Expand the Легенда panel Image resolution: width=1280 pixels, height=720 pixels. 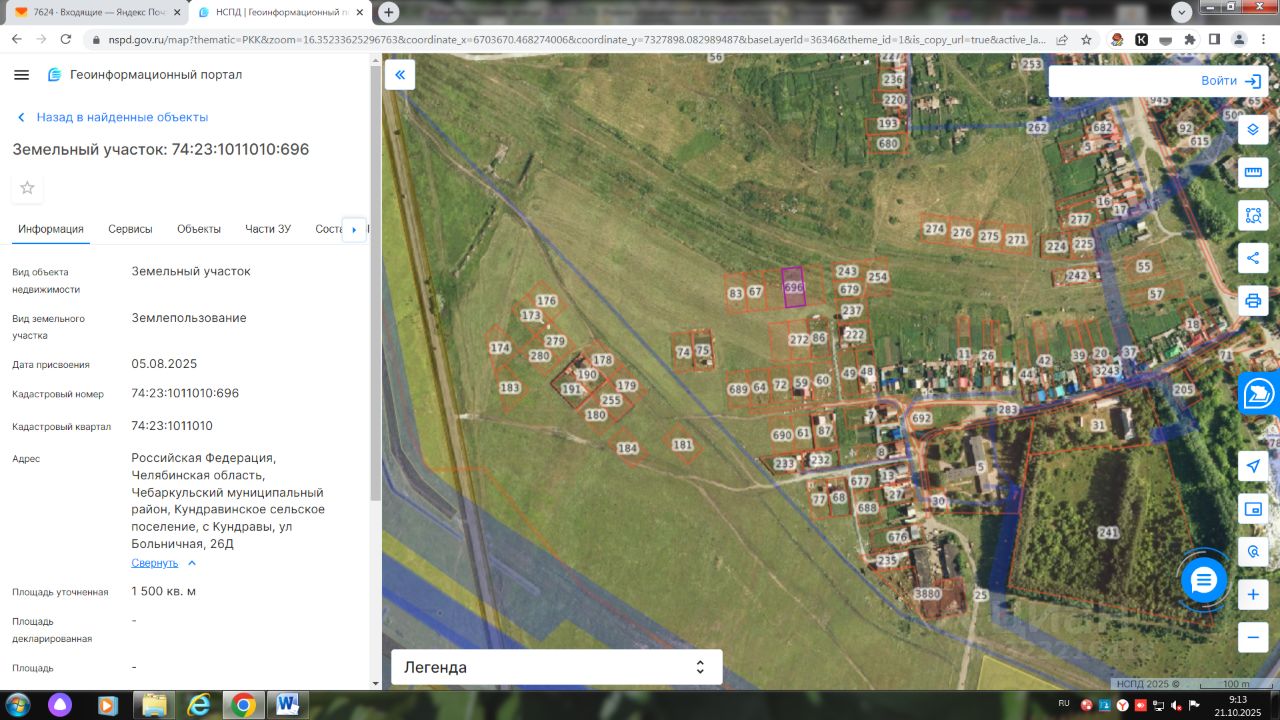[556, 667]
